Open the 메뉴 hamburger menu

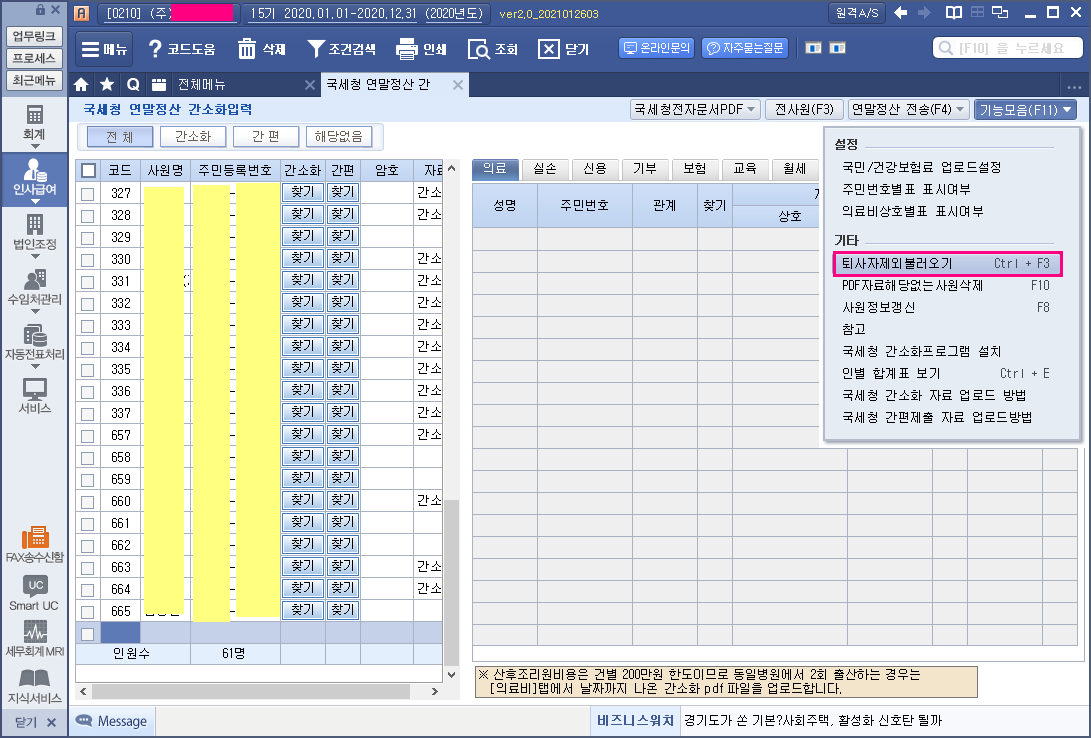coord(104,49)
